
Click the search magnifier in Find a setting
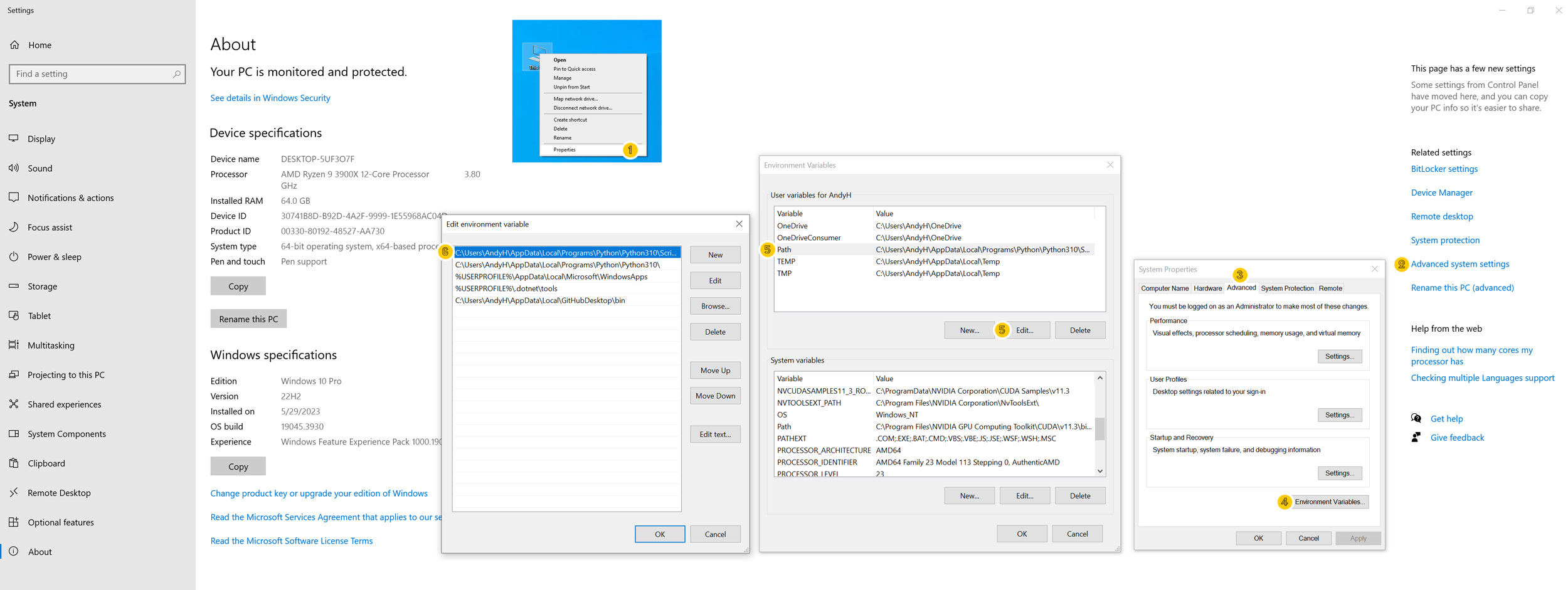coord(176,74)
